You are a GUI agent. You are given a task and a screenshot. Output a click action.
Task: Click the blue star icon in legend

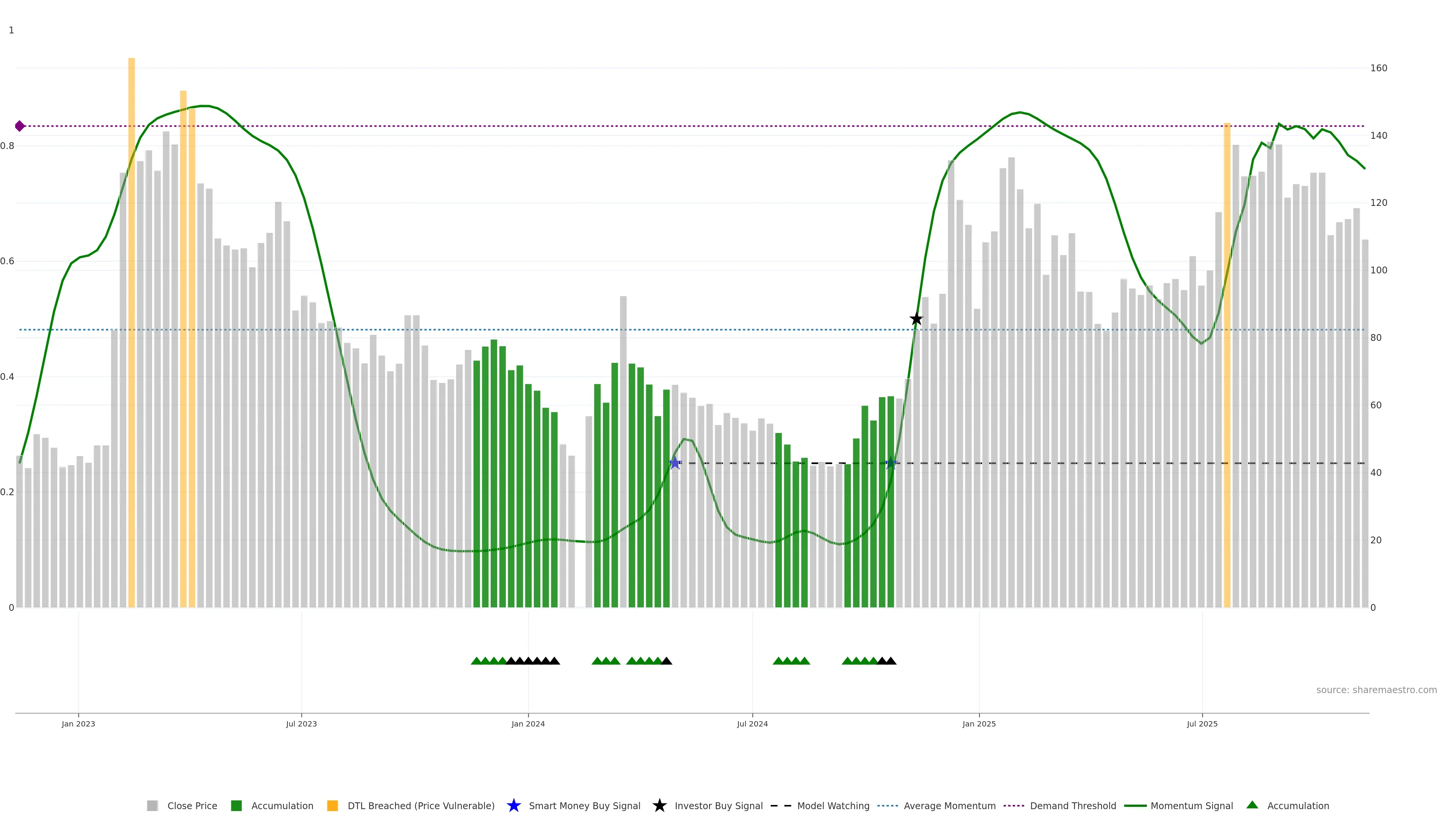(513, 805)
